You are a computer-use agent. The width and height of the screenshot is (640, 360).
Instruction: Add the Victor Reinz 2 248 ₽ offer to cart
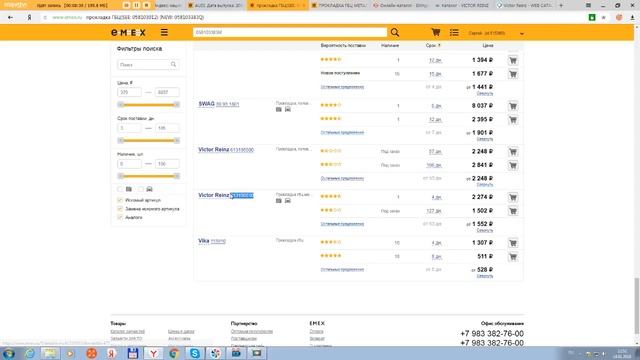[513, 152]
